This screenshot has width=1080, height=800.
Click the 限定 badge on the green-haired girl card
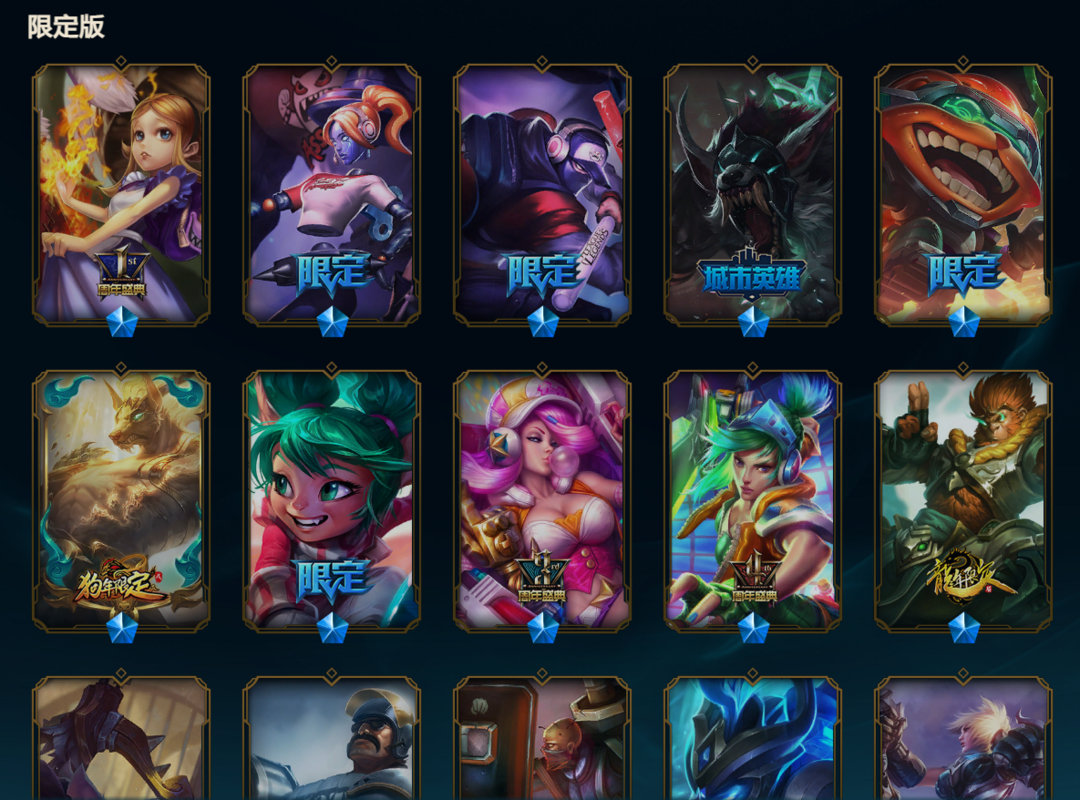click(x=331, y=581)
